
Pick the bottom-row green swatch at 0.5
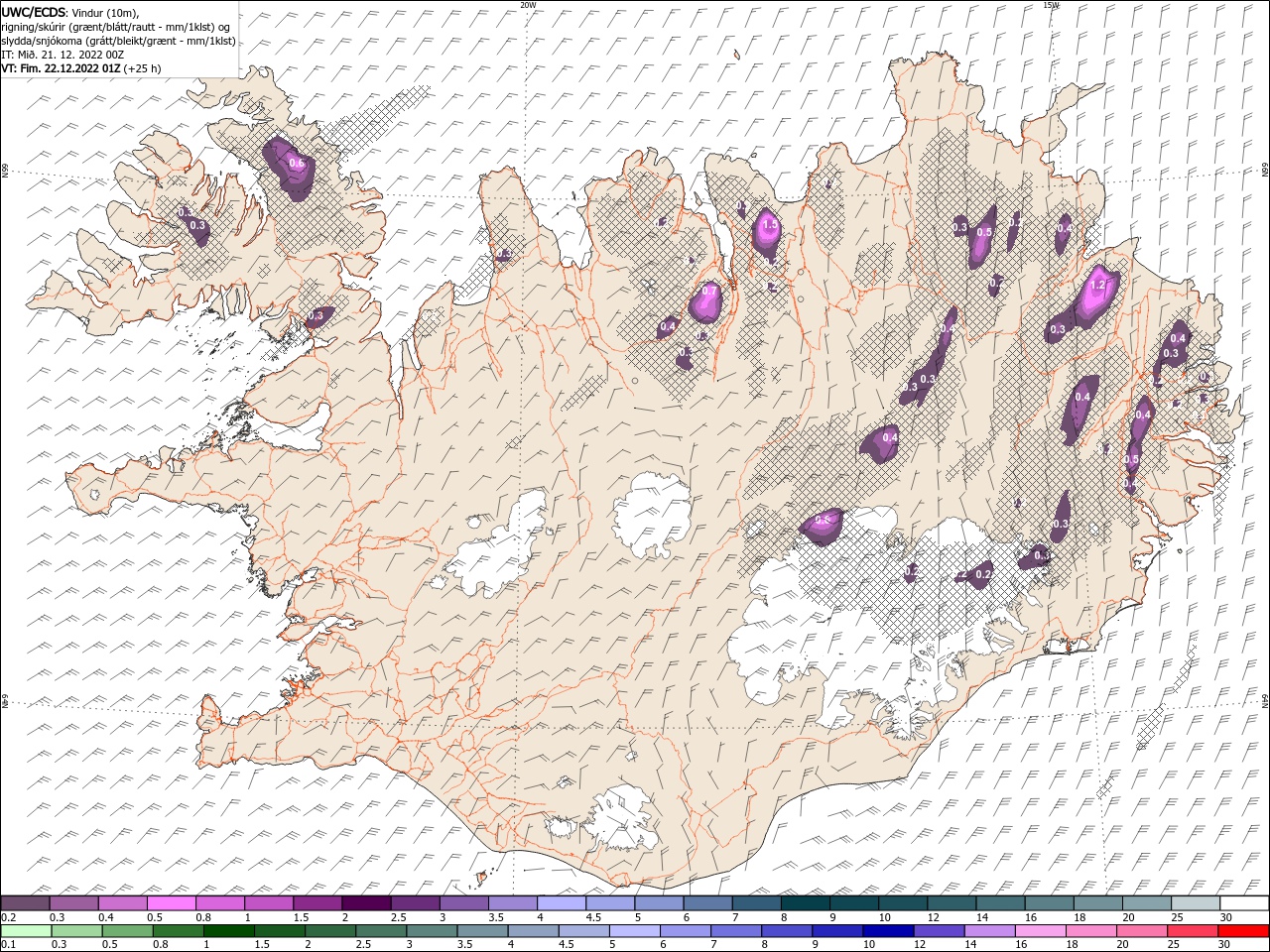click(128, 931)
